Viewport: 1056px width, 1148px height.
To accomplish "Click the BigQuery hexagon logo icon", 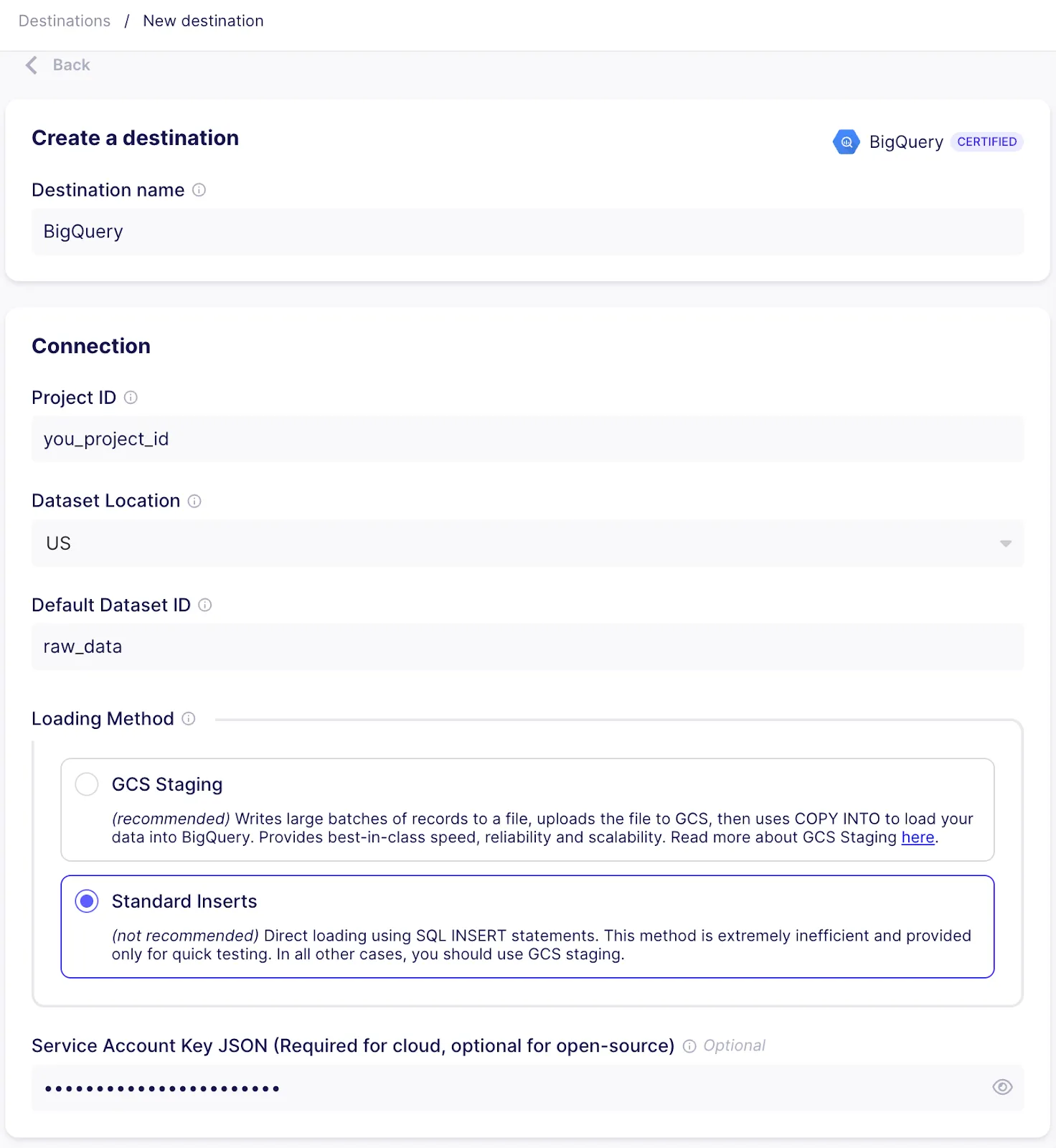I will tap(847, 142).
